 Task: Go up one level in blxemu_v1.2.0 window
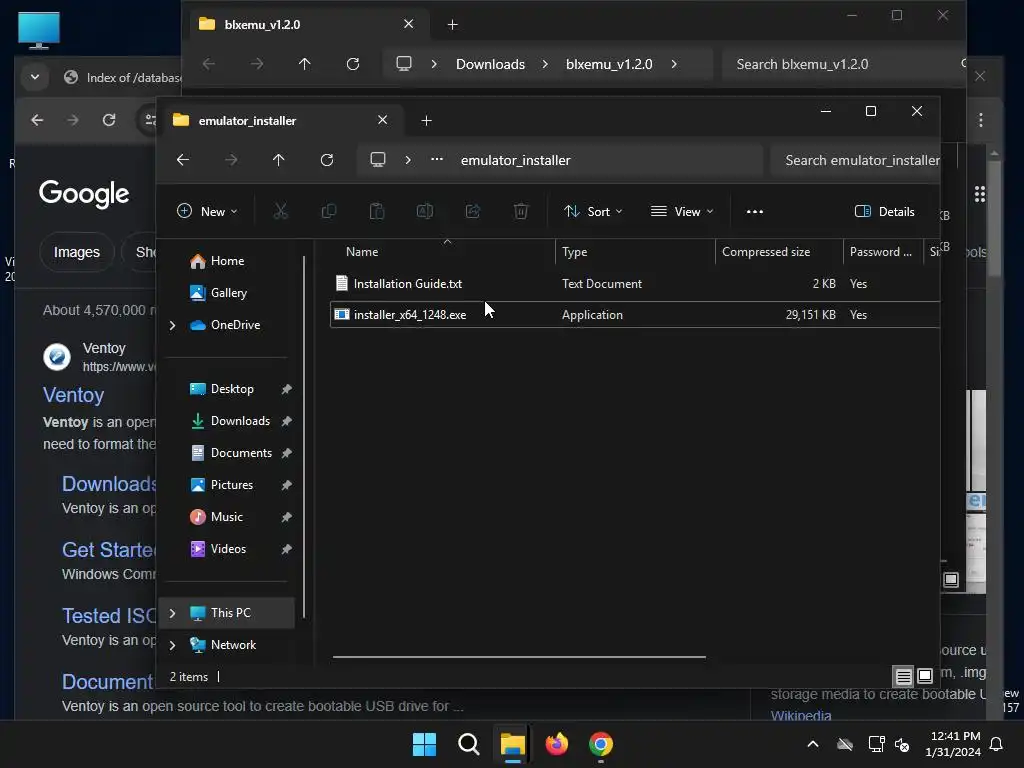tap(304, 64)
